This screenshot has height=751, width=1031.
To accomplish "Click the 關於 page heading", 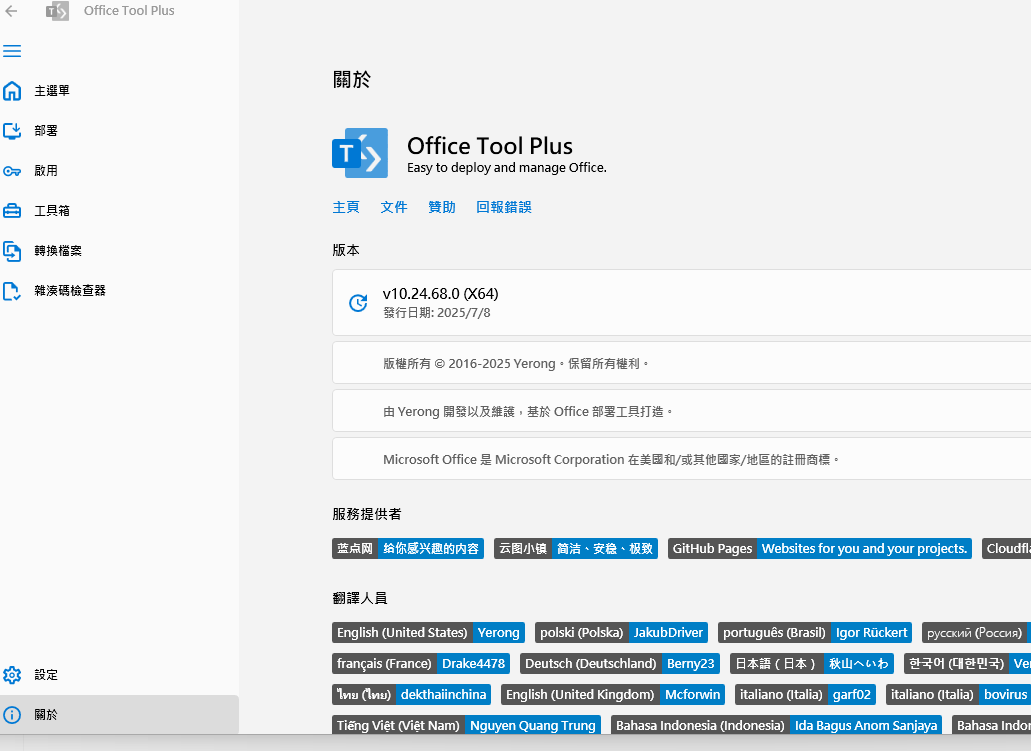I will coord(352,80).
